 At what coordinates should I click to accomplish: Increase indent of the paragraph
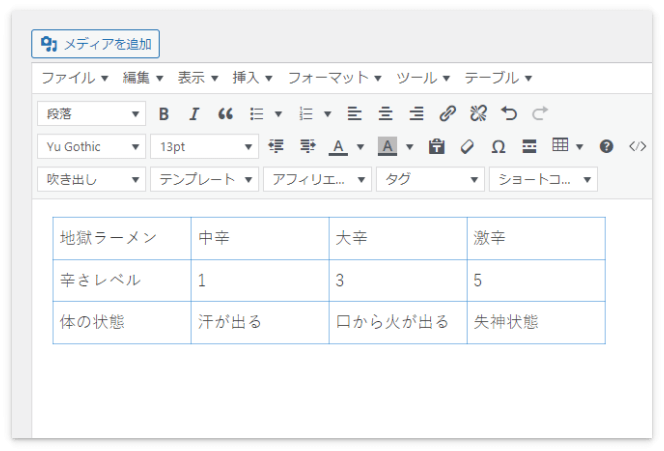point(307,146)
